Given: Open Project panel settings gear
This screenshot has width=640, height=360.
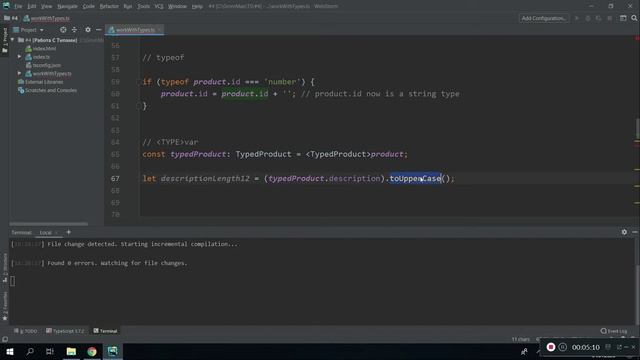Looking at the screenshot, I should tap(88, 30).
